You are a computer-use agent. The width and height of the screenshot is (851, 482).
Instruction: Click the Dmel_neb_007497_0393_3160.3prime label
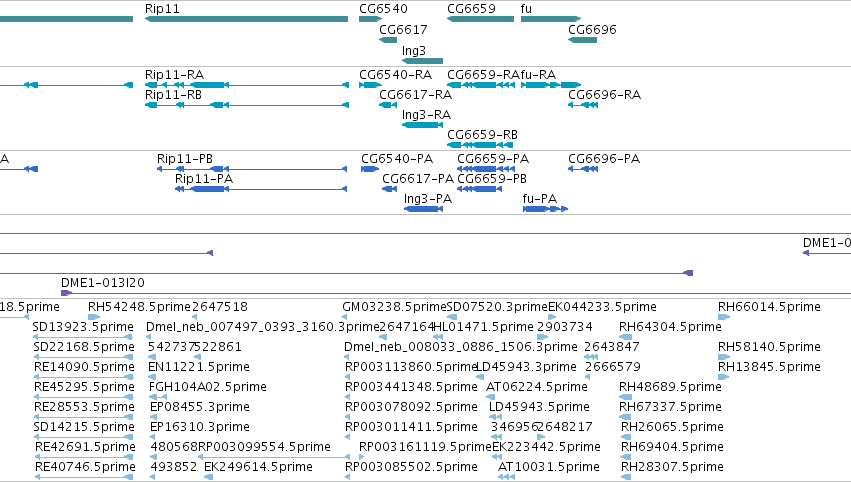point(263,327)
